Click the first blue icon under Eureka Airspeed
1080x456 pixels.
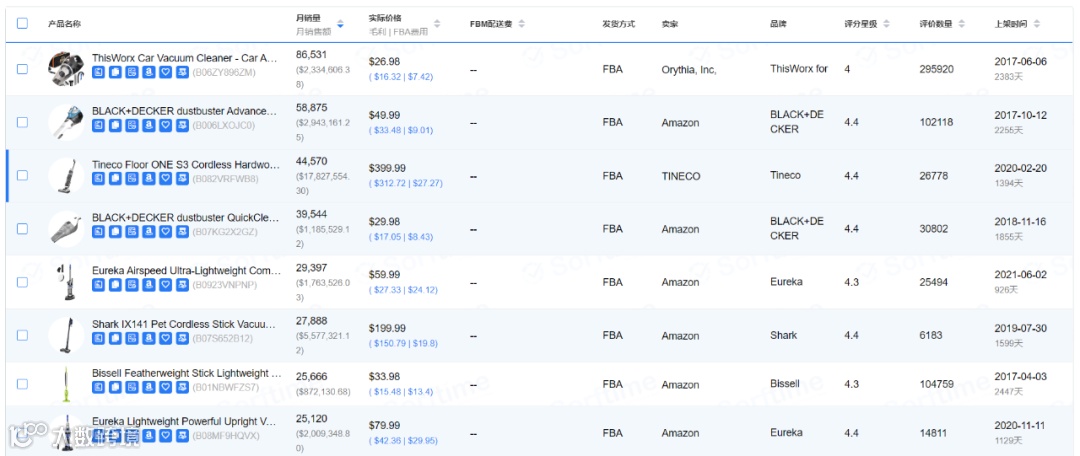click(98, 285)
